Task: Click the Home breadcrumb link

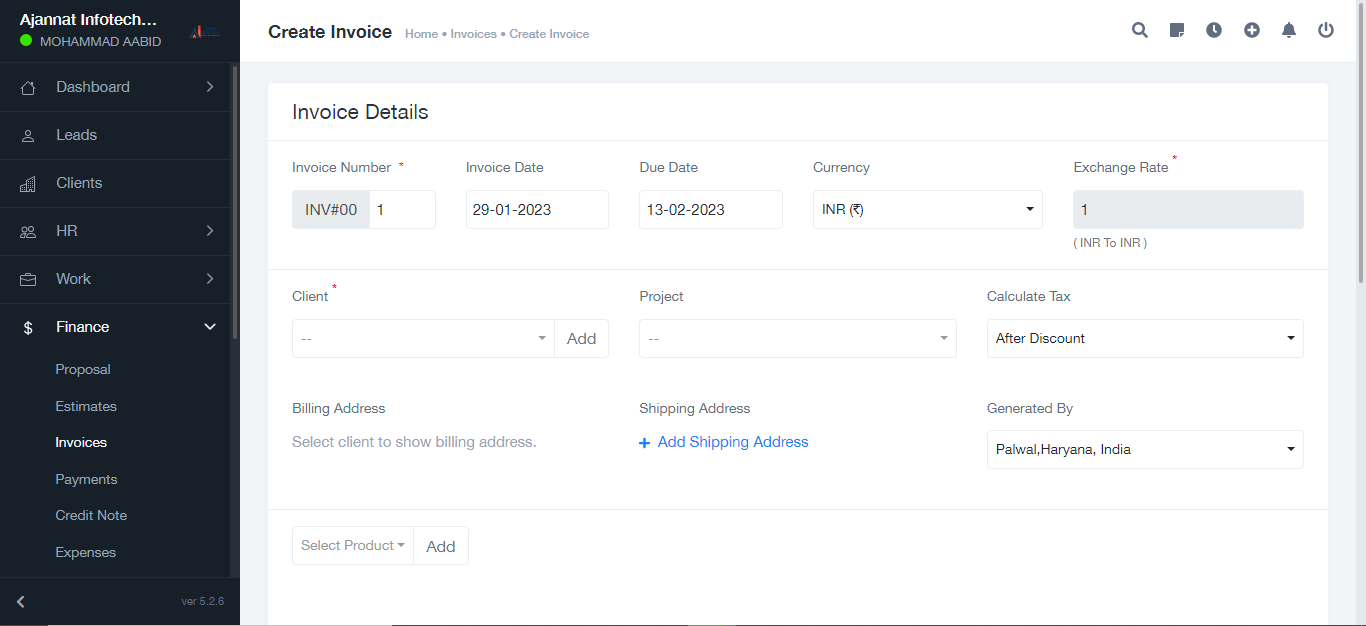Action: (x=421, y=34)
